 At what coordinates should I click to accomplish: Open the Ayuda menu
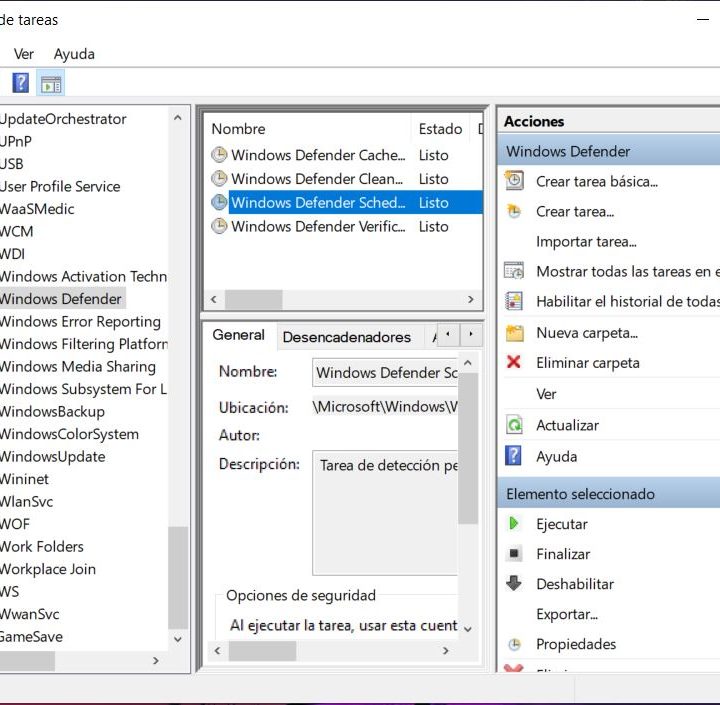(74, 54)
